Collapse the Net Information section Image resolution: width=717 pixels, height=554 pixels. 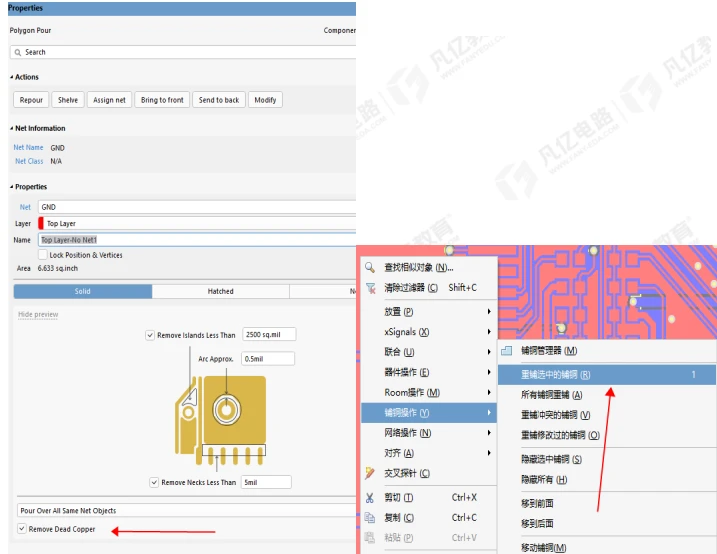click(x=11, y=128)
